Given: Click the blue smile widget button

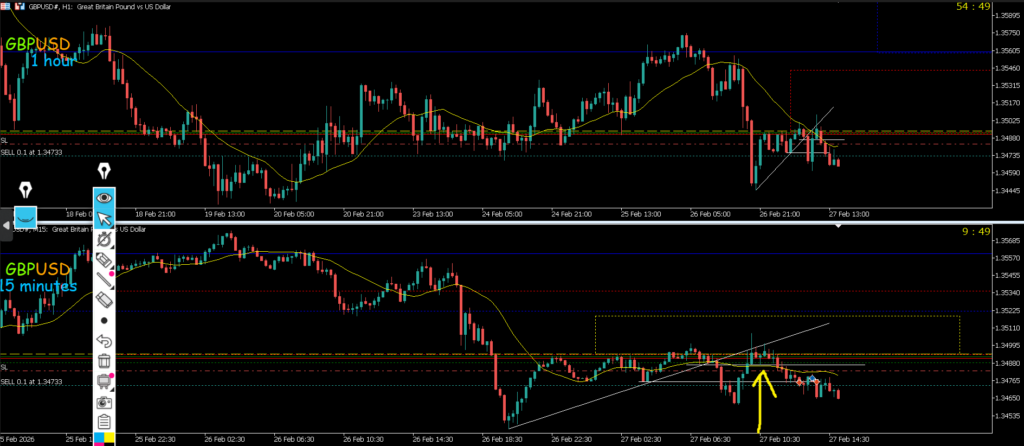Looking at the screenshot, I should (26, 214).
